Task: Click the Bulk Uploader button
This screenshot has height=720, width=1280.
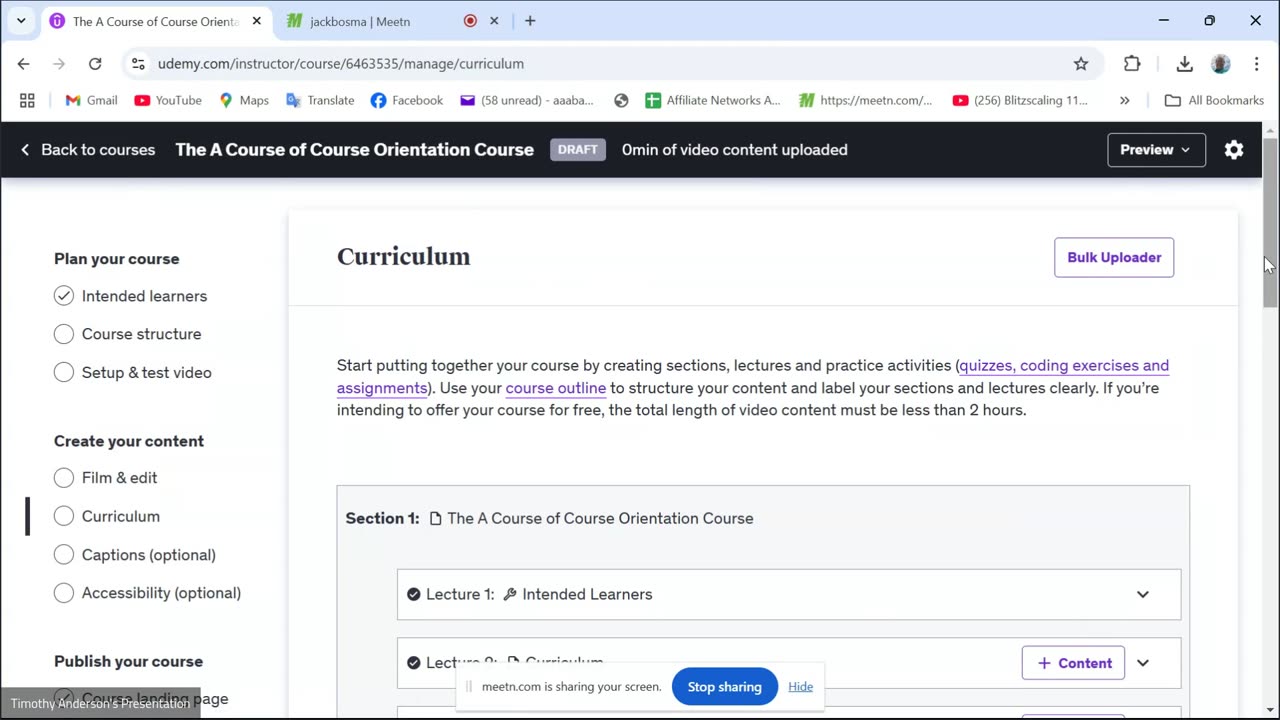Action: click(x=1114, y=257)
